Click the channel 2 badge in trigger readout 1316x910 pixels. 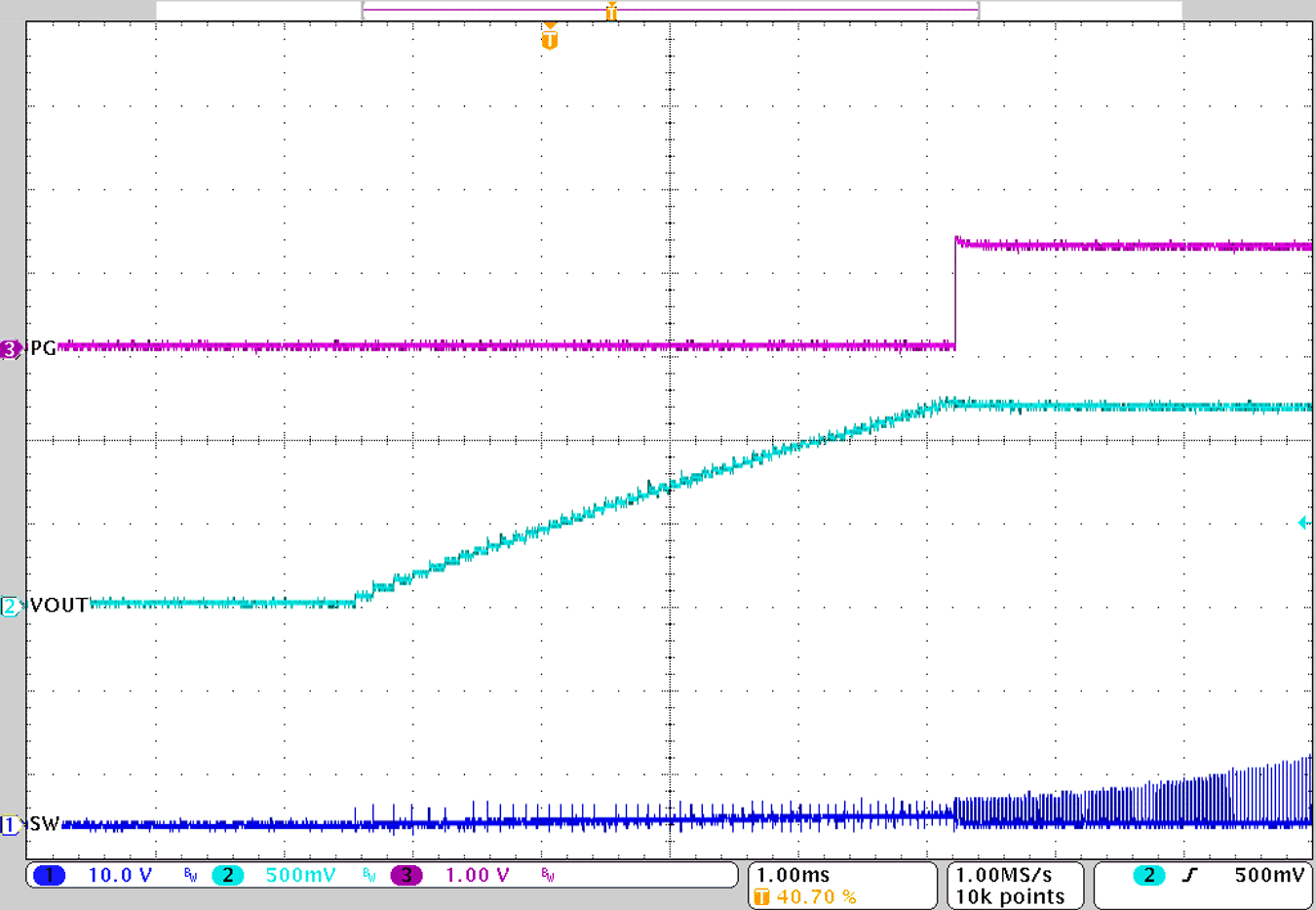pyautogui.click(x=1150, y=875)
